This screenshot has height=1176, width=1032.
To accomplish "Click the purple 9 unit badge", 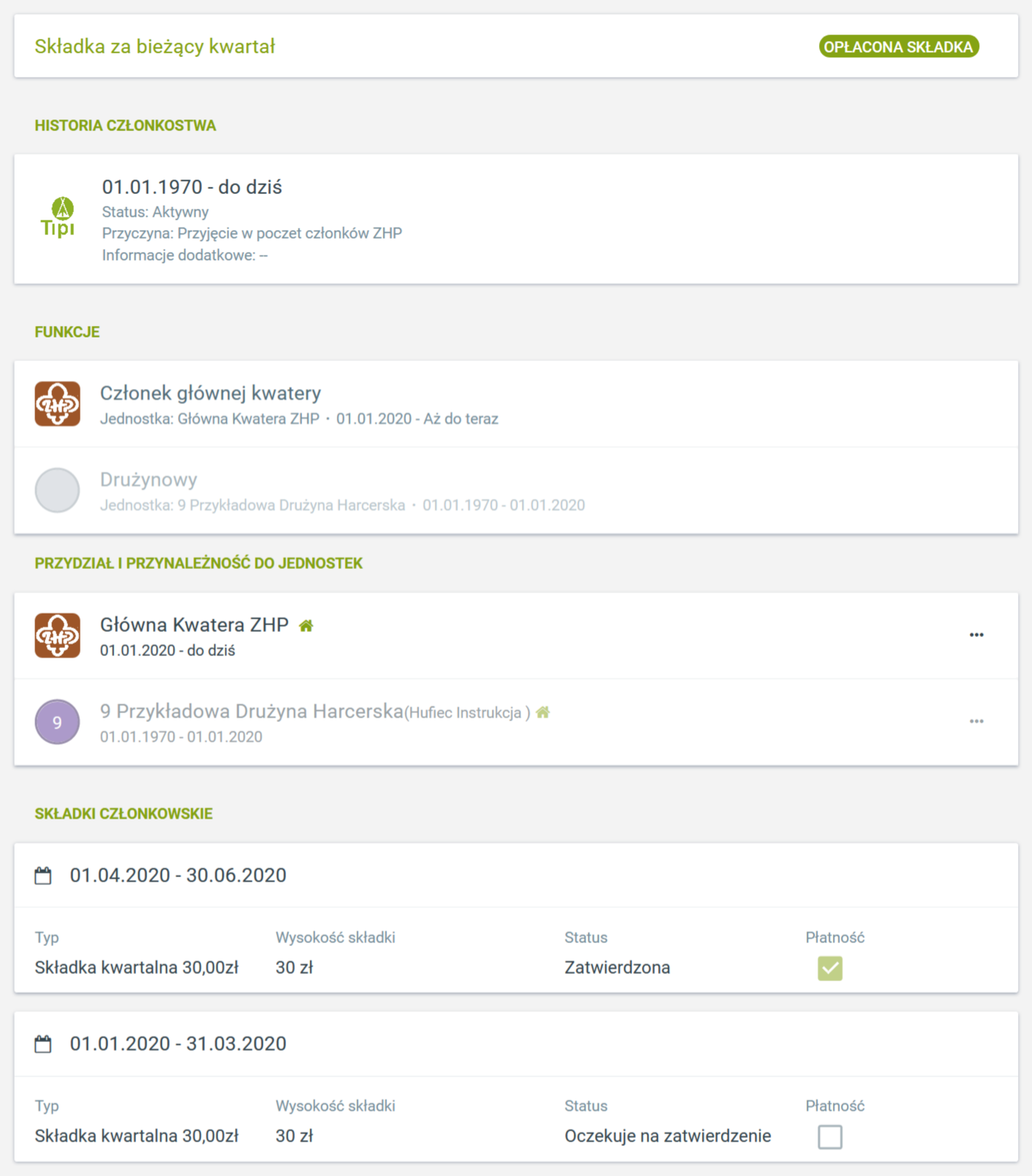I will 58,721.
